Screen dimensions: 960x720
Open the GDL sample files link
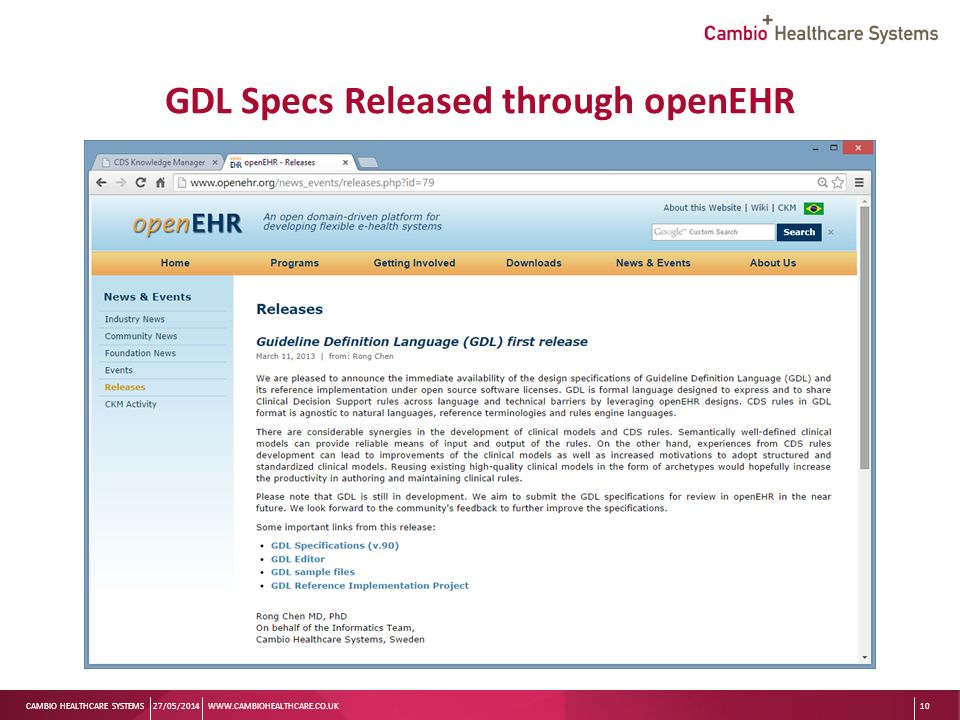click(313, 572)
